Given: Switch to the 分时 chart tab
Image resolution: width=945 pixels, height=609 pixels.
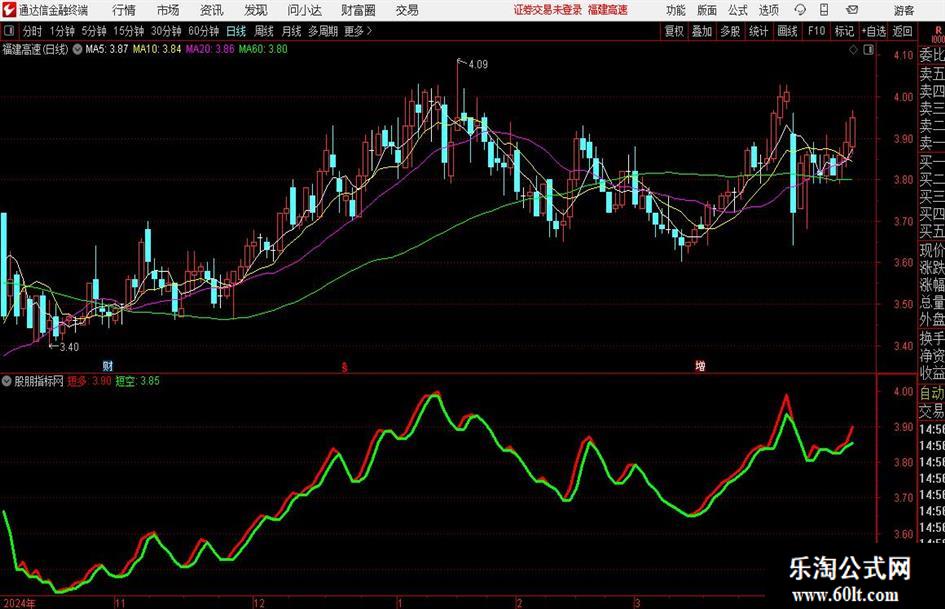Looking at the screenshot, I should [33, 31].
